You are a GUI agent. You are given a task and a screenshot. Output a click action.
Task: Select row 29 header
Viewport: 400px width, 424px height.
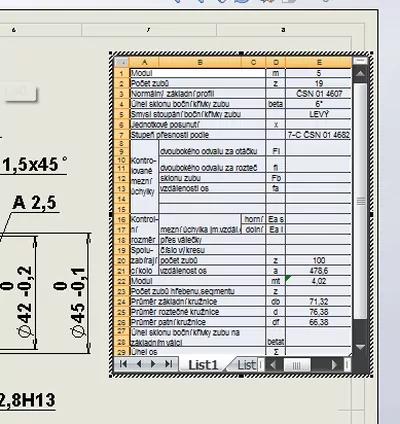point(122,352)
